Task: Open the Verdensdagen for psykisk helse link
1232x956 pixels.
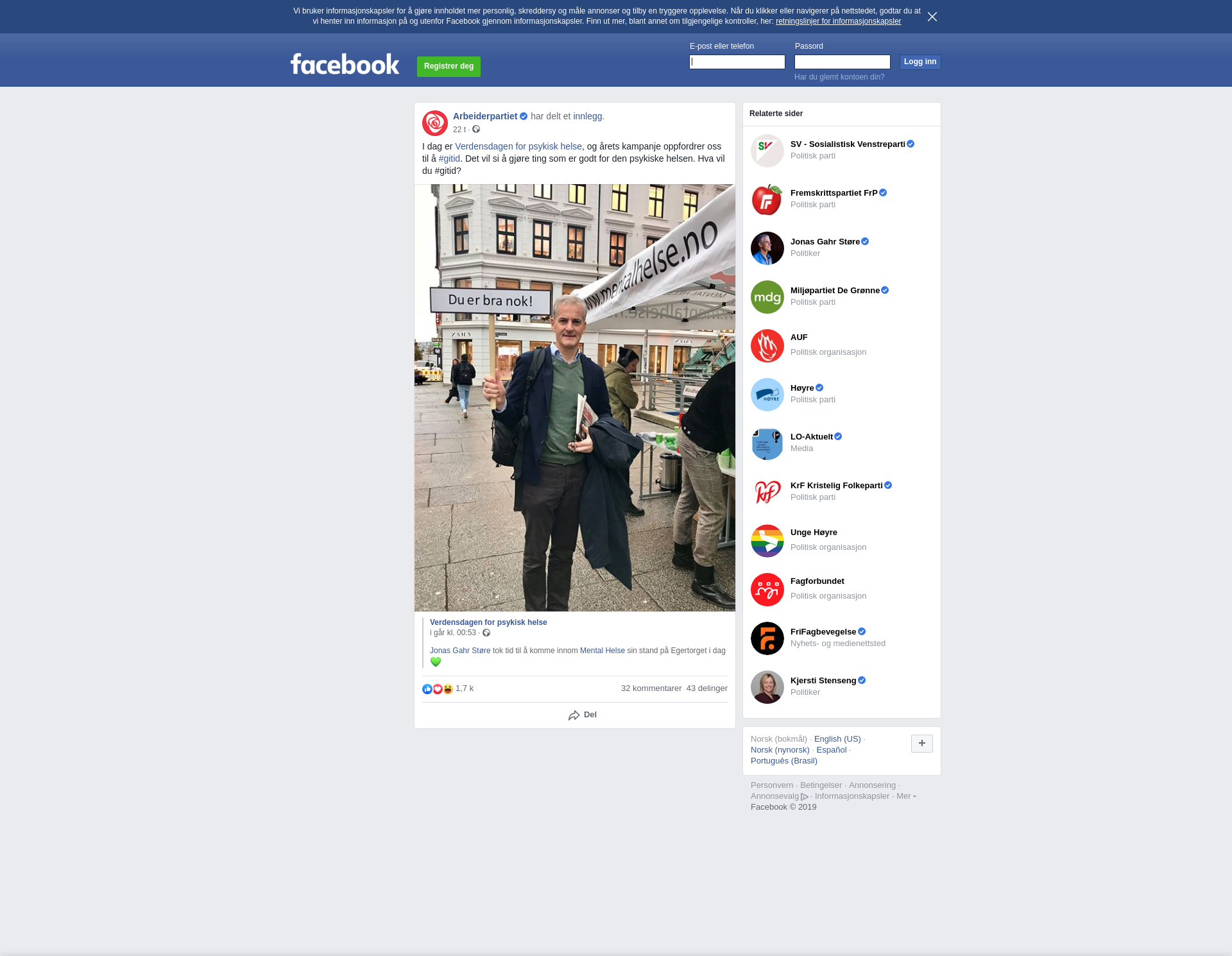Action: (x=518, y=146)
